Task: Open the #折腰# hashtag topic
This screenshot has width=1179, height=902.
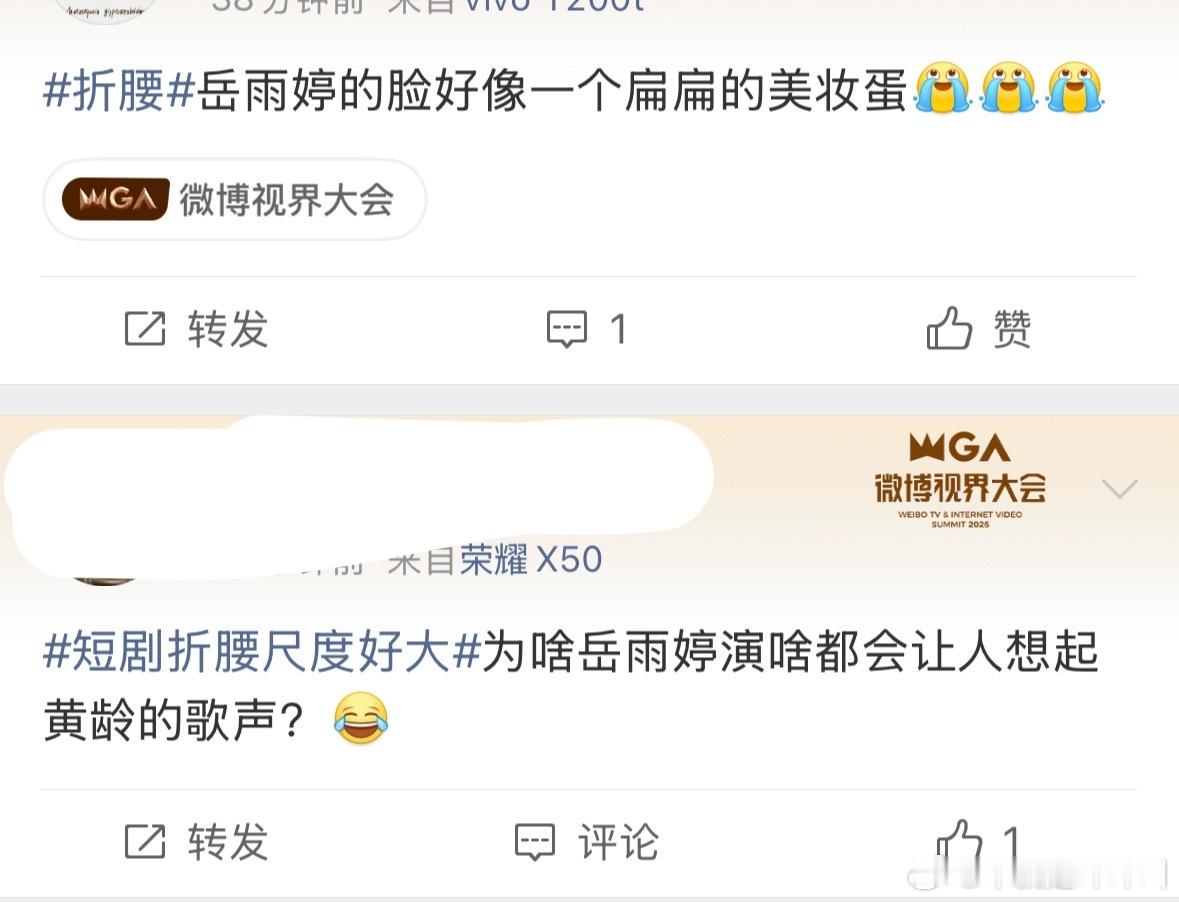Action: click(120, 91)
